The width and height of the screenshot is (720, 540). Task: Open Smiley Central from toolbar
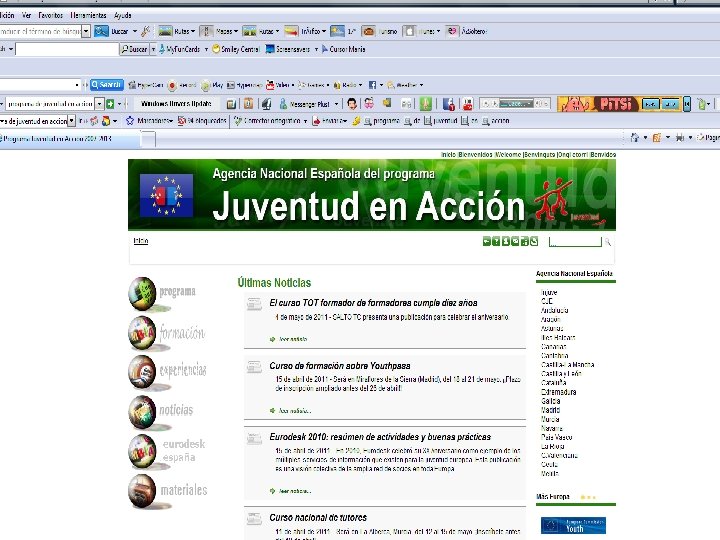[x=236, y=49]
